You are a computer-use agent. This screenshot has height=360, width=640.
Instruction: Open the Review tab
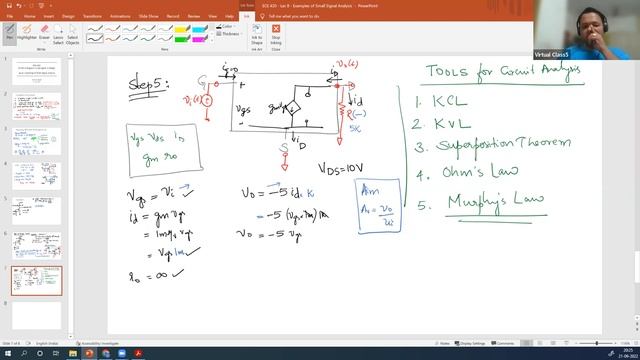tap(194, 16)
